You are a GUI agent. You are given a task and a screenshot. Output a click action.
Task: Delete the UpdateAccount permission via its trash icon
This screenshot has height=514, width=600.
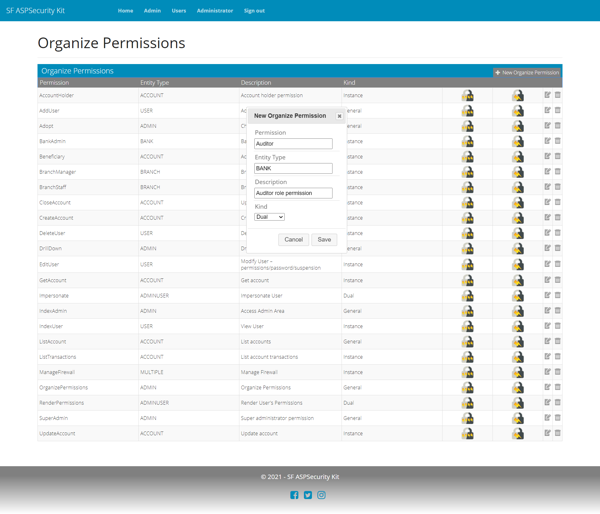(x=558, y=433)
